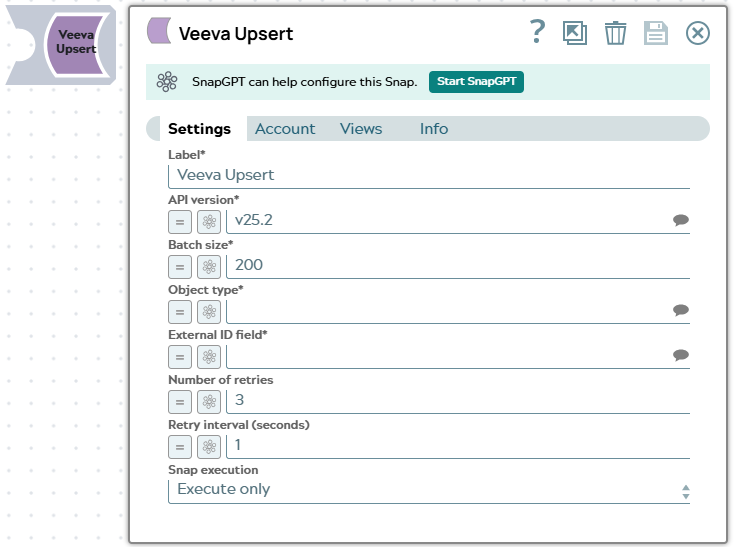Open SnapGPT icon for Batch size

point(209,267)
